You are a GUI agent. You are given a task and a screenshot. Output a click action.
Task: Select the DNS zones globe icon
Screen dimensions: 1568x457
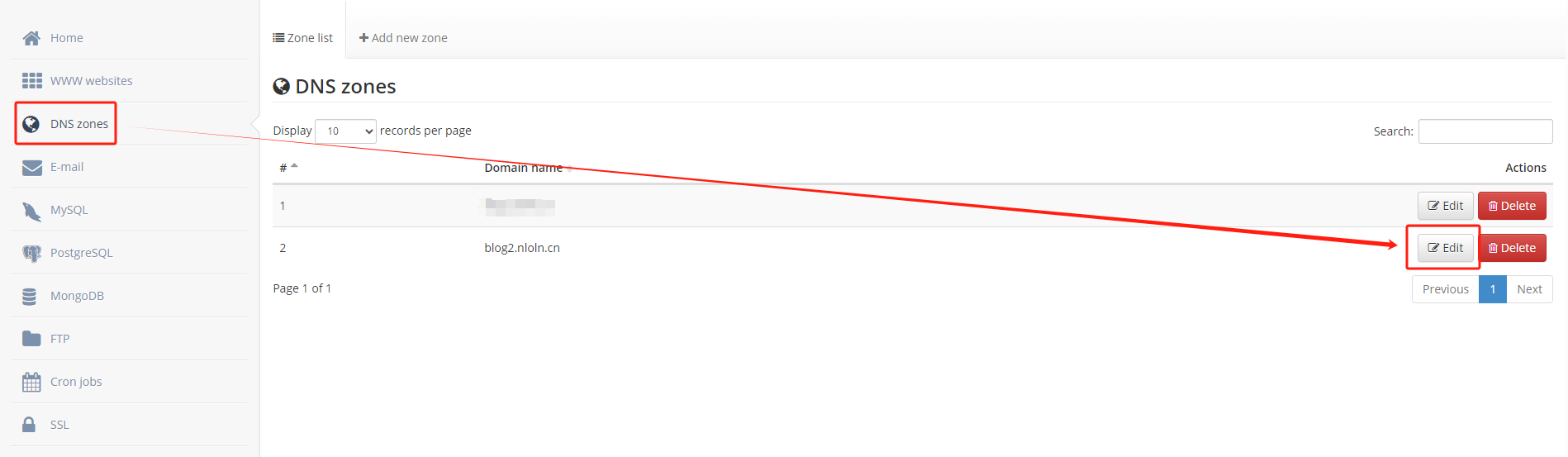pyautogui.click(x=31, y=124)
